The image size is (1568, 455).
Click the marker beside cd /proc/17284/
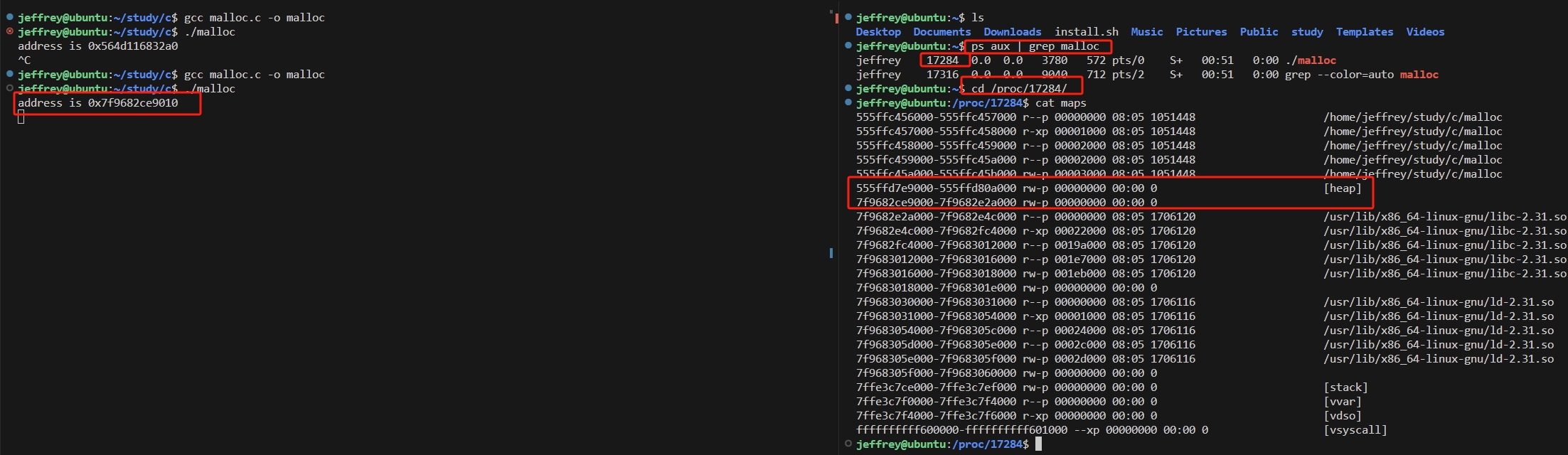(x=848, y=88)
